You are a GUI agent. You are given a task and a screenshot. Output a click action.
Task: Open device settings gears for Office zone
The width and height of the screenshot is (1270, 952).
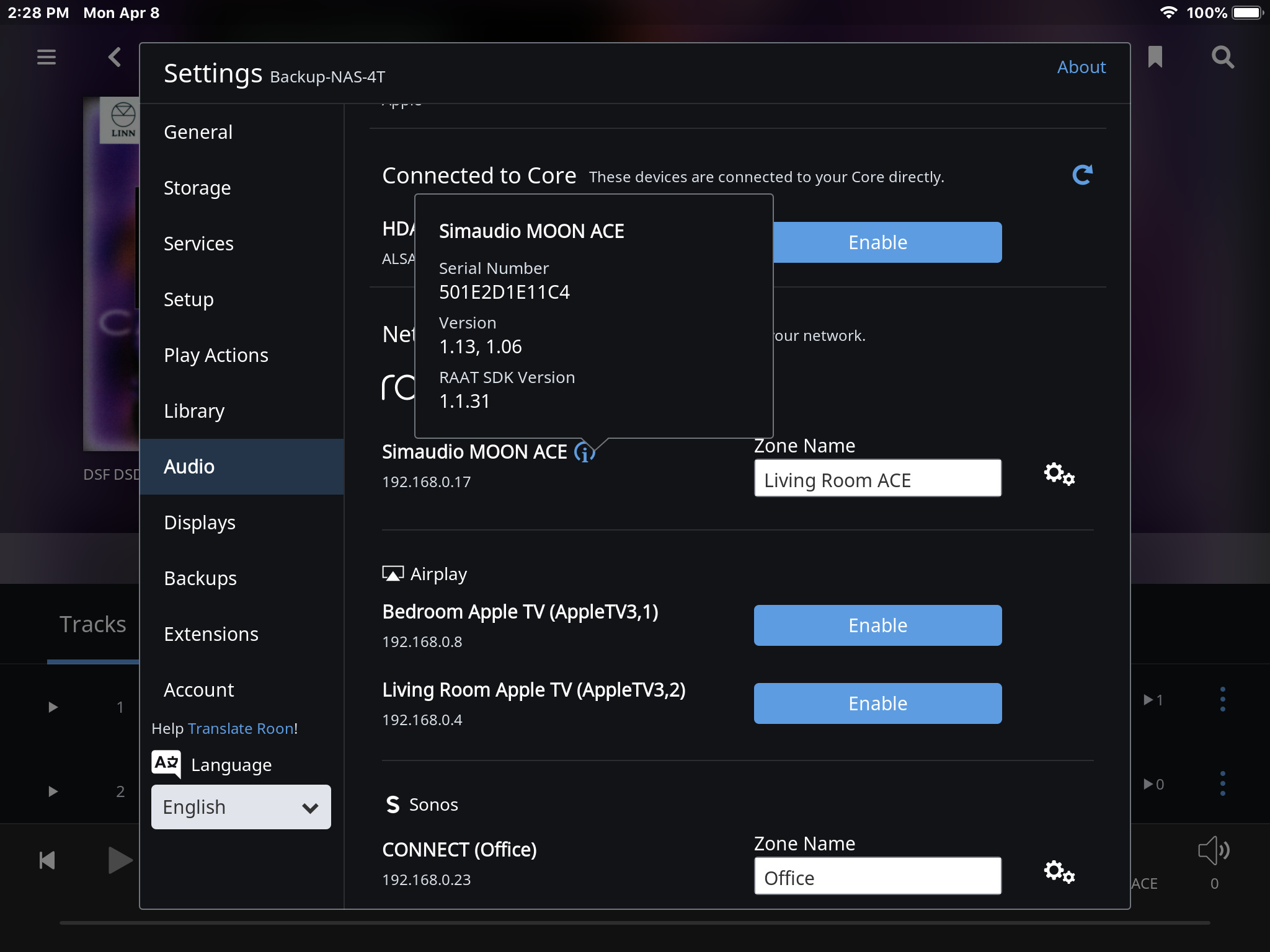pyautogui.click(x=1059, y=872)
